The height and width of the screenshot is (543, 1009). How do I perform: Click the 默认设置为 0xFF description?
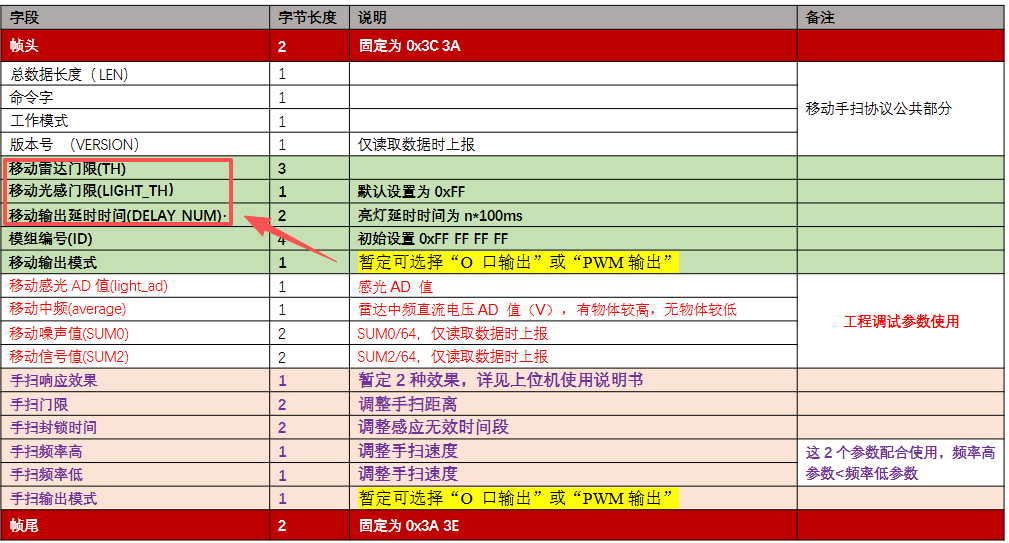click(x=411, y=192)
